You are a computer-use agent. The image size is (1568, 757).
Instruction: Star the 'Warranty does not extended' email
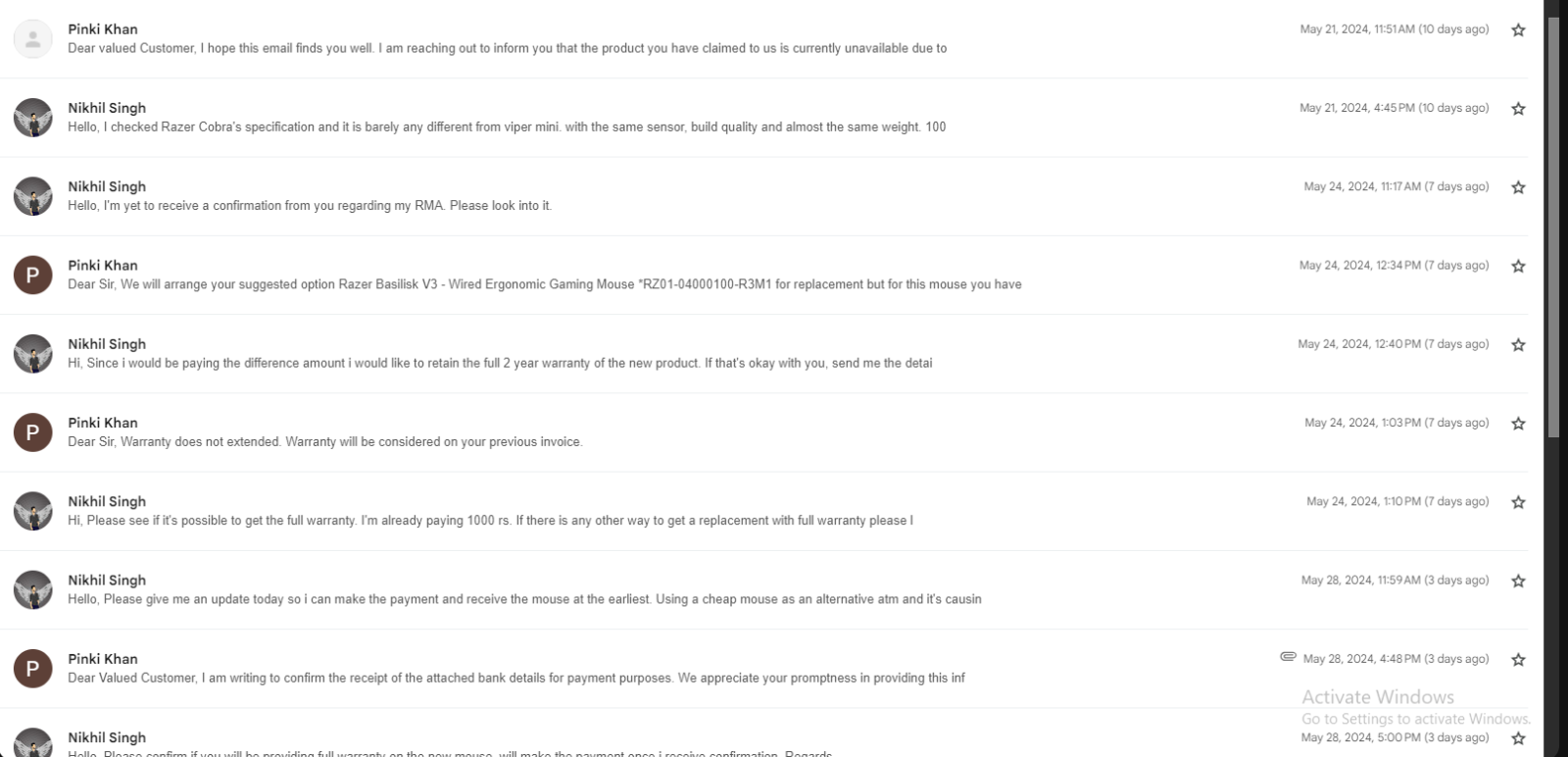coord(1518,424)
